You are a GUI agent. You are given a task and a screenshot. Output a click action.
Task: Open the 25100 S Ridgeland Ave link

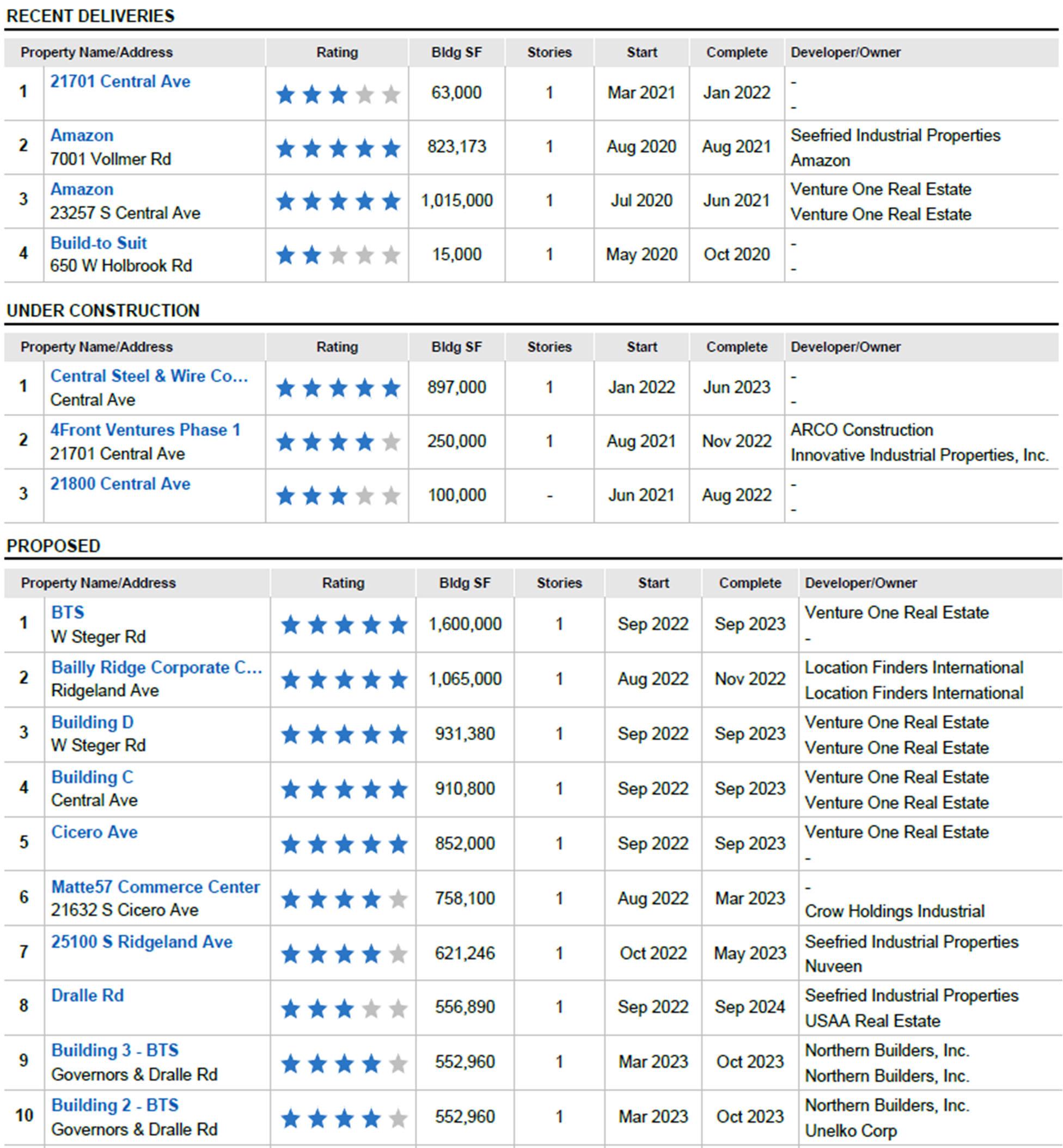142,942
